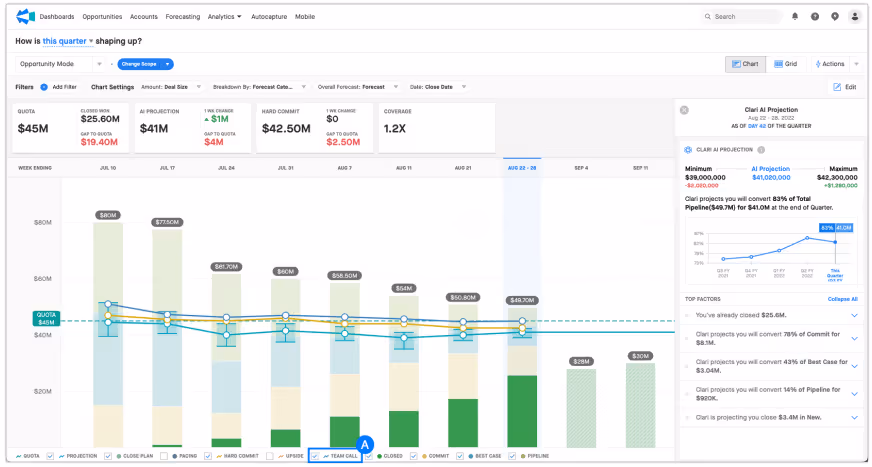Open the Breakdown By dropdown
872x467 pixels.
260,87
